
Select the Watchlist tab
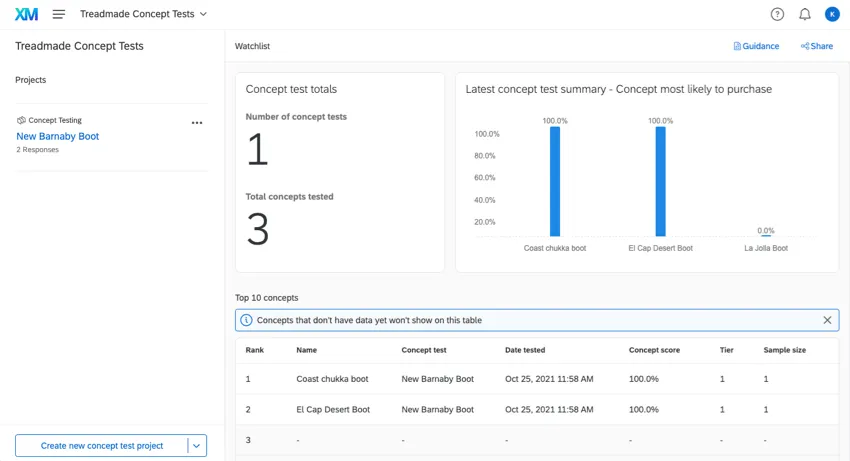[x=252, y=46]
